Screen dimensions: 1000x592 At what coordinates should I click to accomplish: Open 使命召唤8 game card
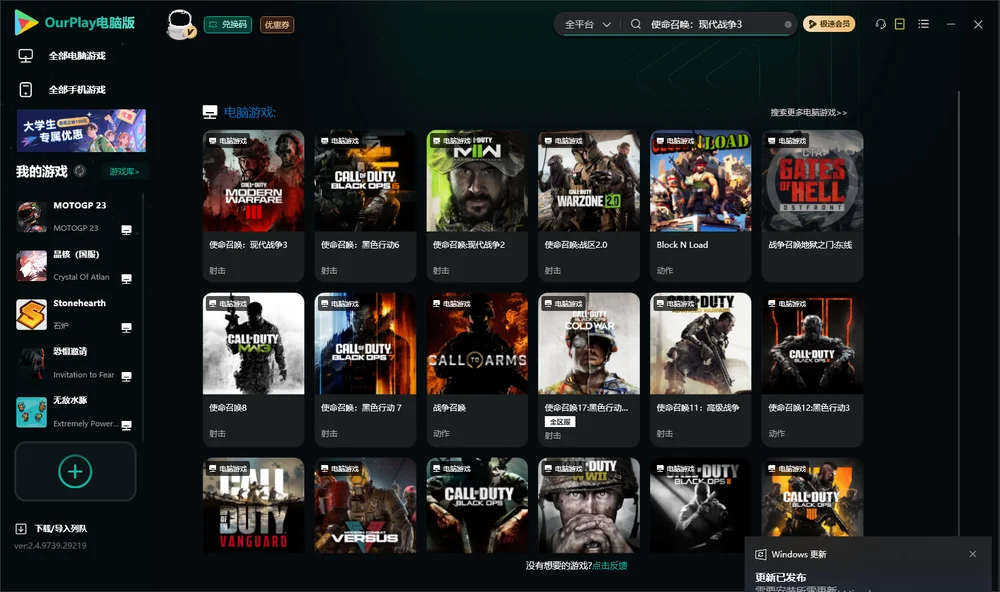click(x=253, y=369)
